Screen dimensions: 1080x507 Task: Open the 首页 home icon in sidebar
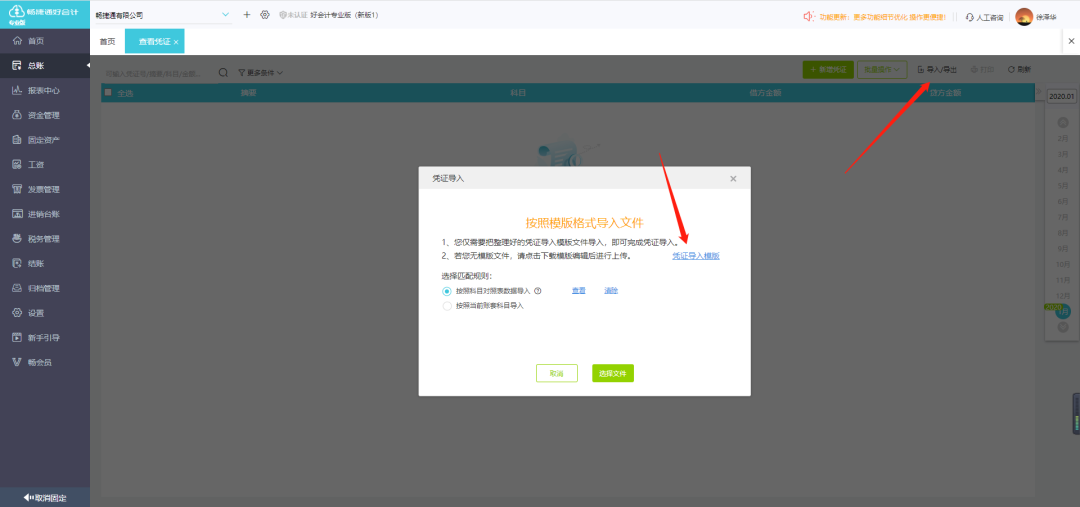(18, 41)
